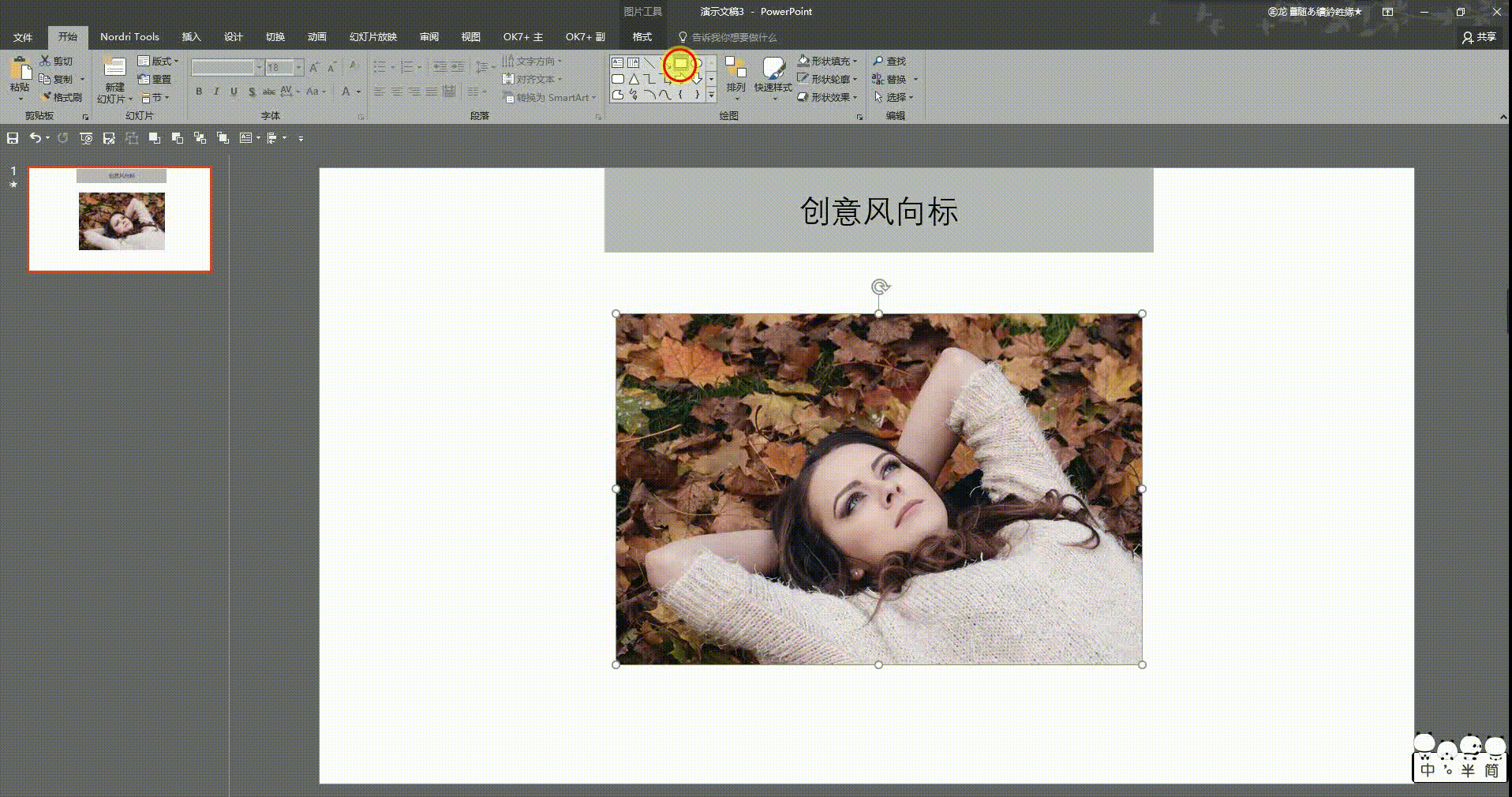Screen dimensions: 1512x797
Task: Select slide 1 thumbnail in panel
Action: (120, 219)
